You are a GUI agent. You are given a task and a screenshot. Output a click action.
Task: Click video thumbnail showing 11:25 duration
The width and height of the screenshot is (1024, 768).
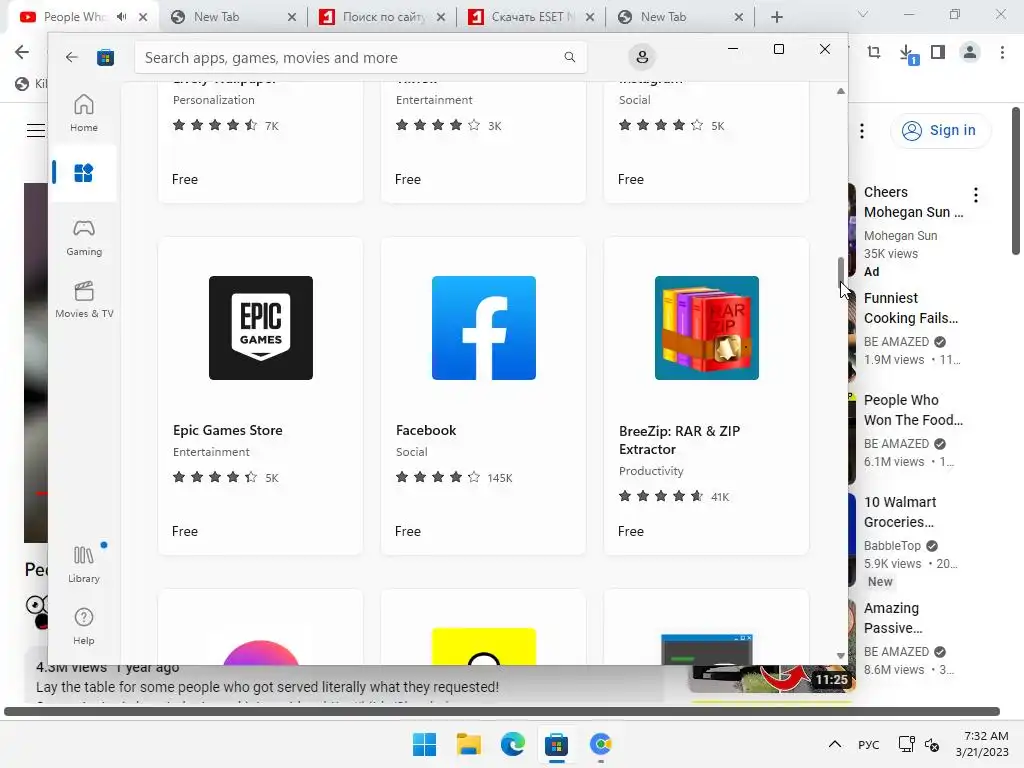coord(771,679)
